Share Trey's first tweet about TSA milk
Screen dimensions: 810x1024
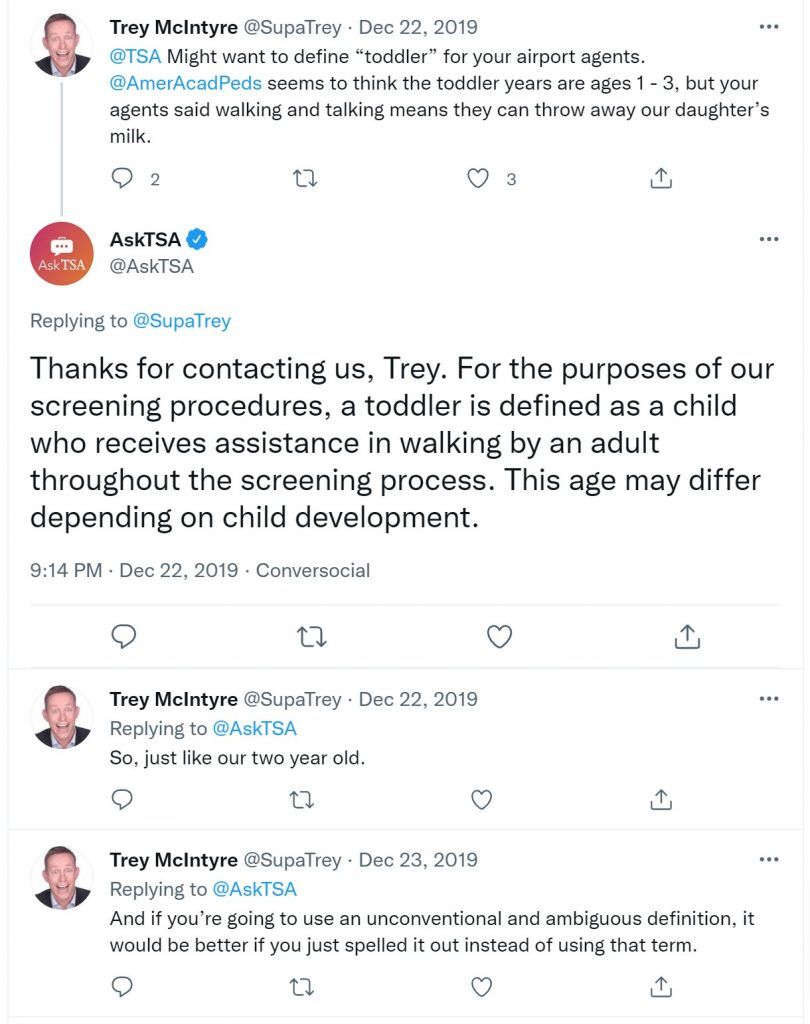click(661, 178)
